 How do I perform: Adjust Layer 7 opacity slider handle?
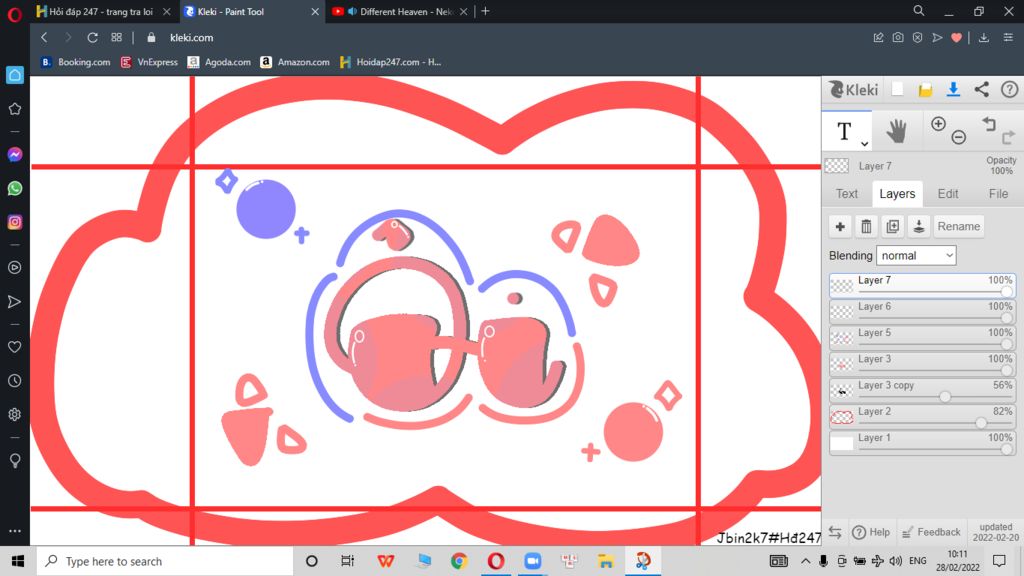click(x=1006, y=291)
